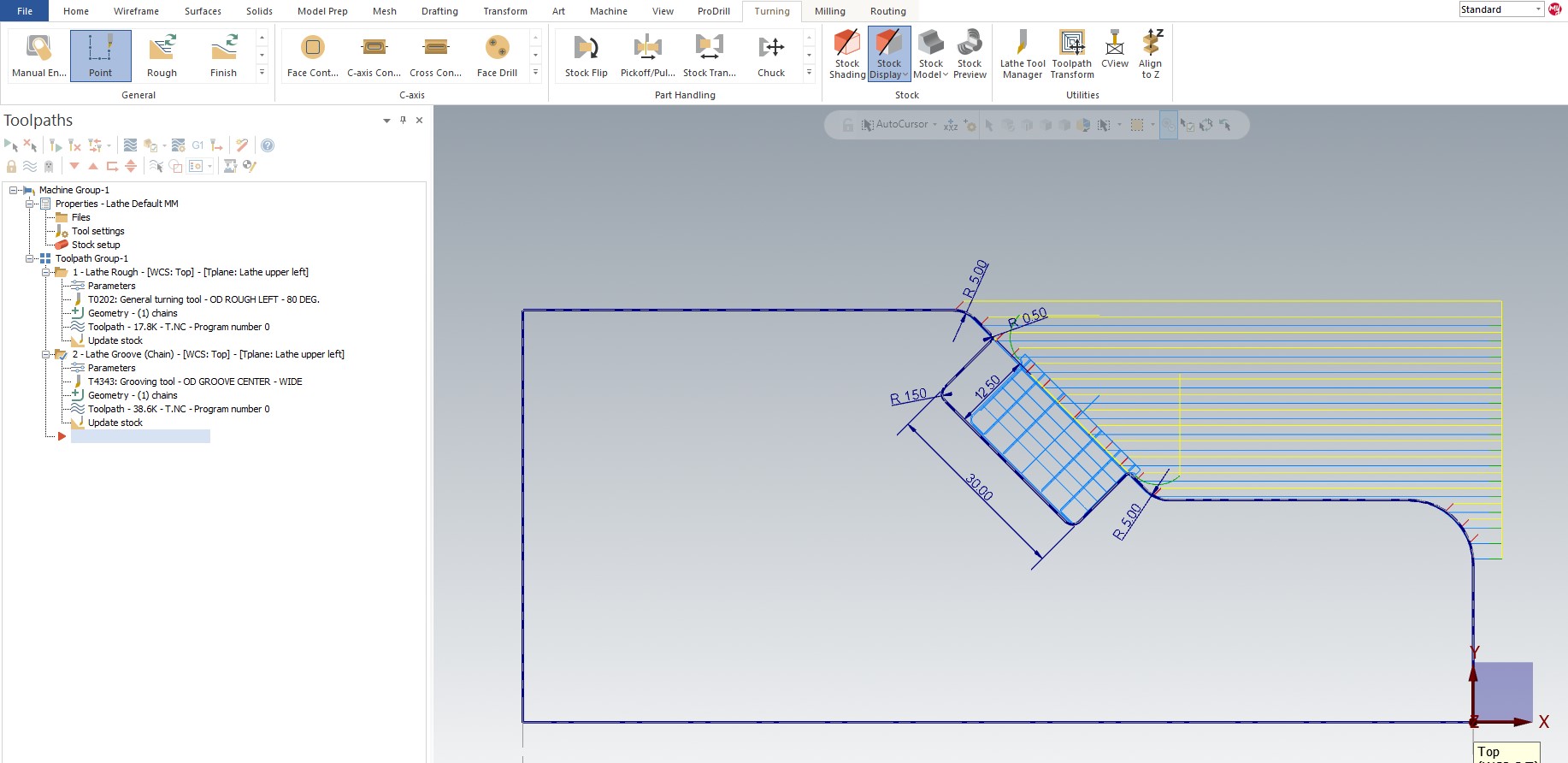Switch to the Machine tab
The width and height of the screenshot is (1568, 763).
tap(609, 11)
